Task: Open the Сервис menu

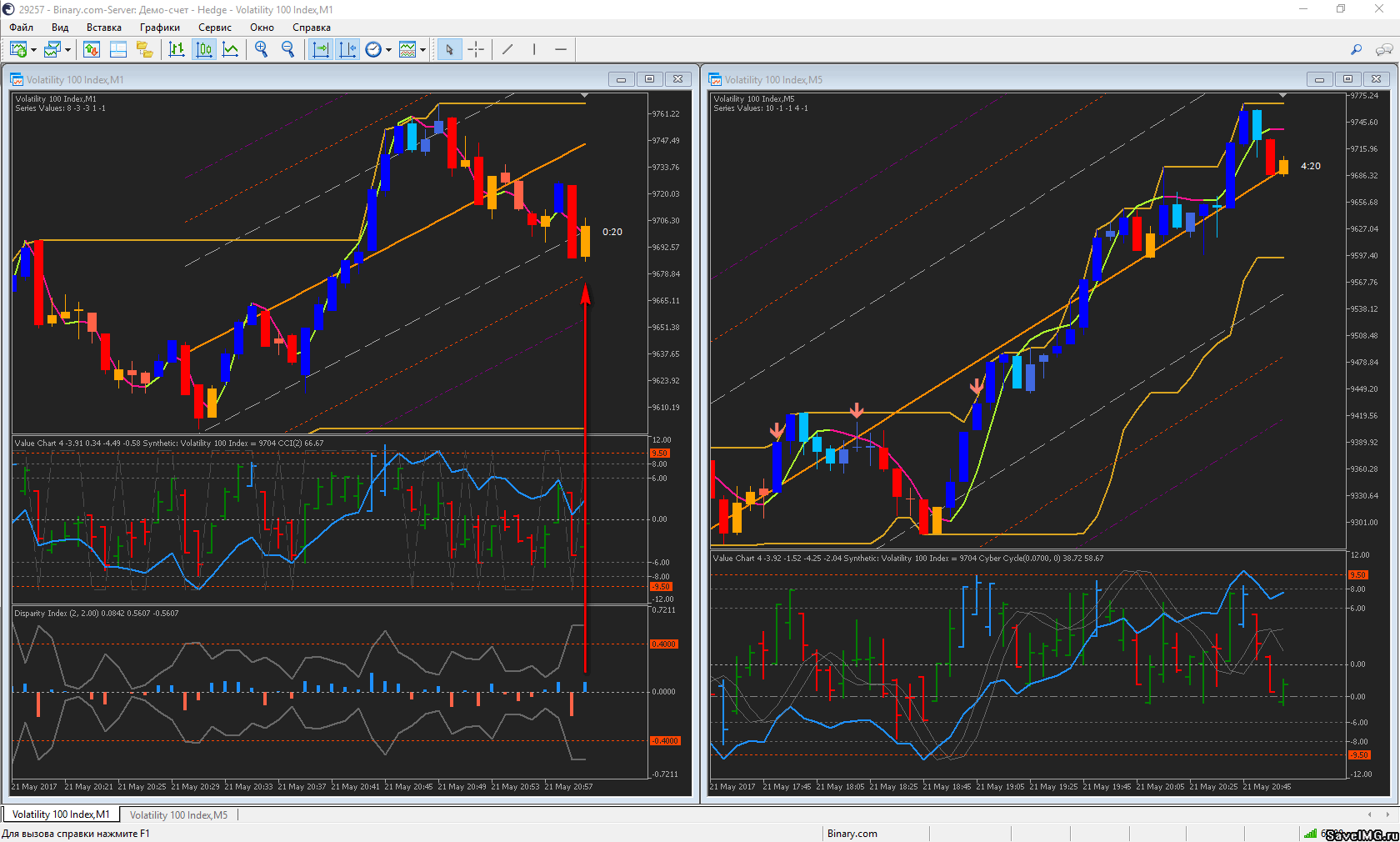Action: (214, 28)
